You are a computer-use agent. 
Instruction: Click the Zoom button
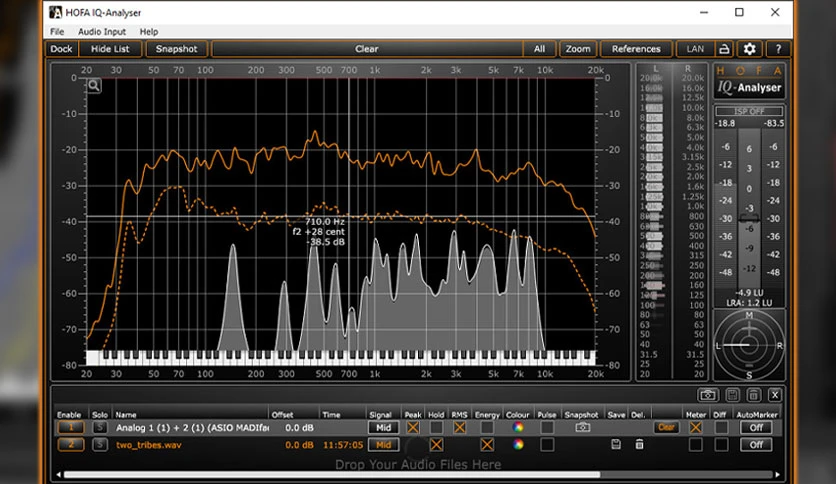(578, 49)
